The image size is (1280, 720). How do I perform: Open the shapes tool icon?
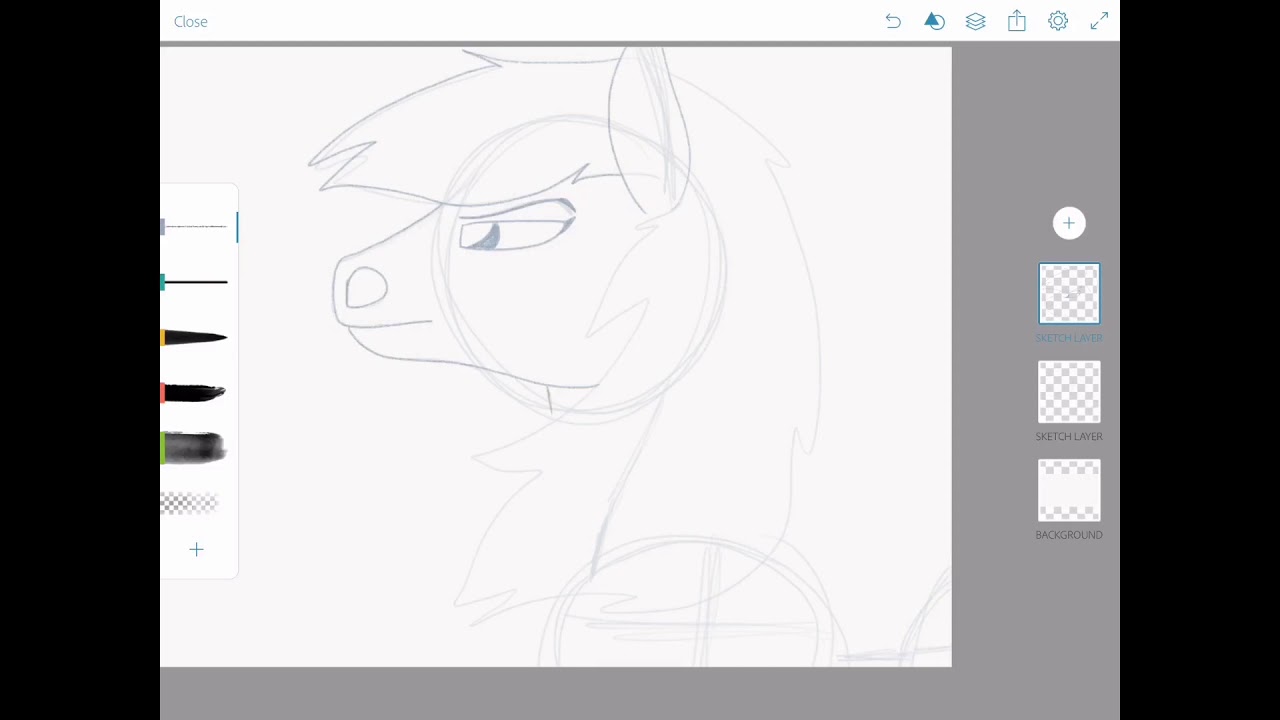pos(934,21)
